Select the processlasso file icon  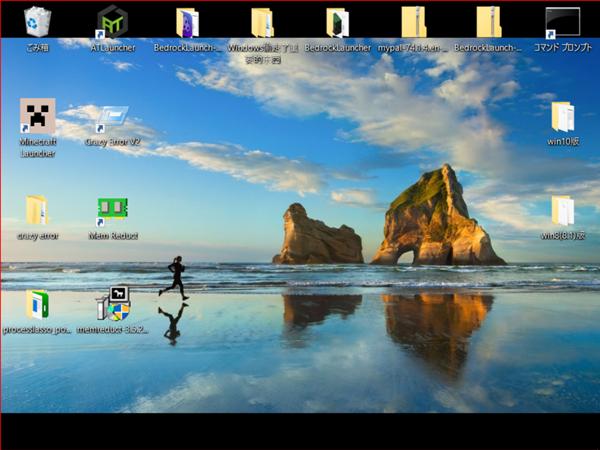pyautogui.click(x=37, y=304)
